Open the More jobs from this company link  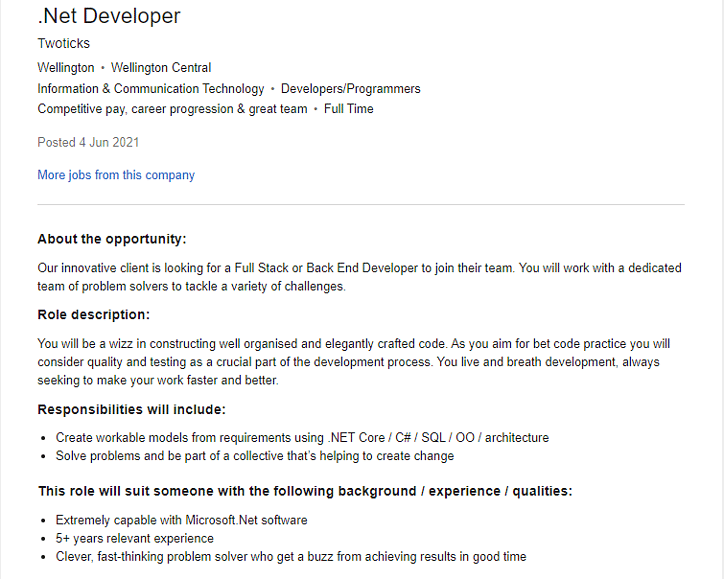click(116, 175)
